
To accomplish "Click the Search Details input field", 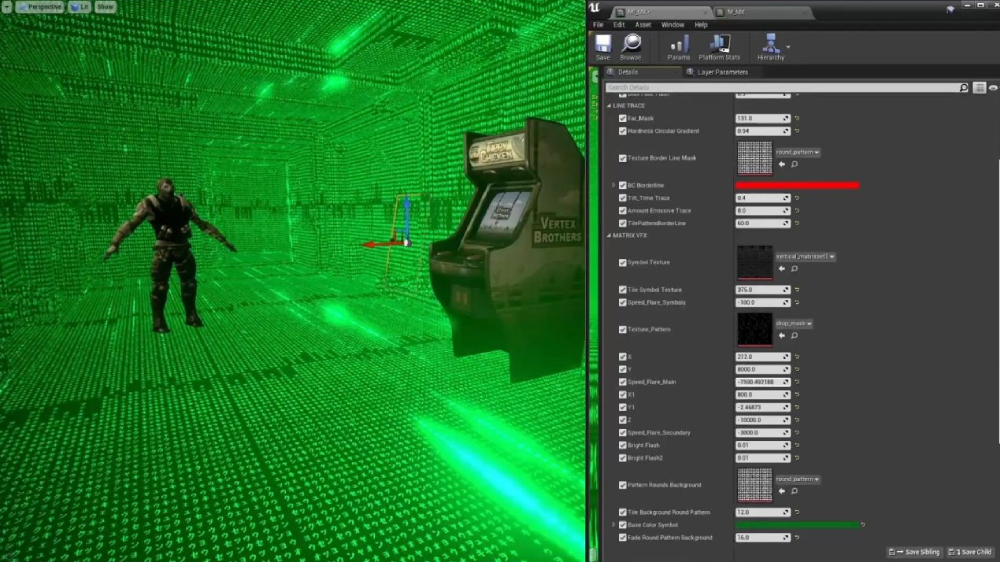I will (x=782, y=87).
